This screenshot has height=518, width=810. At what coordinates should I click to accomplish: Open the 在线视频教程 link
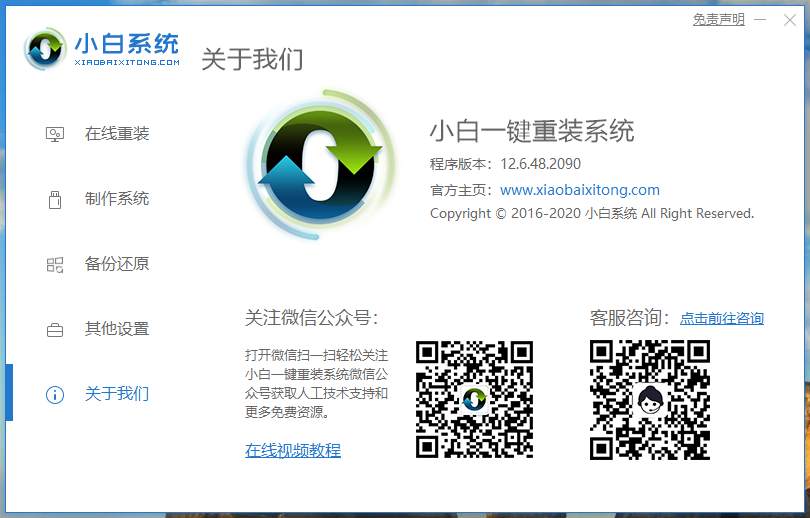click(x=293, y=450)
